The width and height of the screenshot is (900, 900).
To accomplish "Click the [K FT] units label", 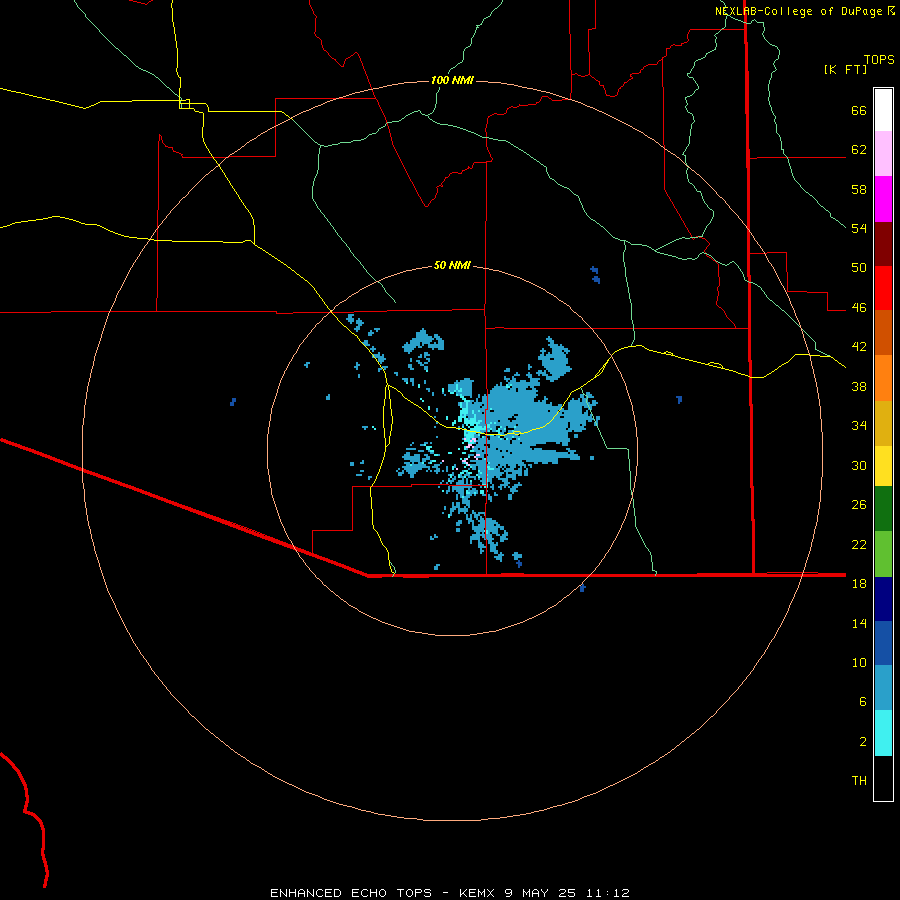I will 845,70.
